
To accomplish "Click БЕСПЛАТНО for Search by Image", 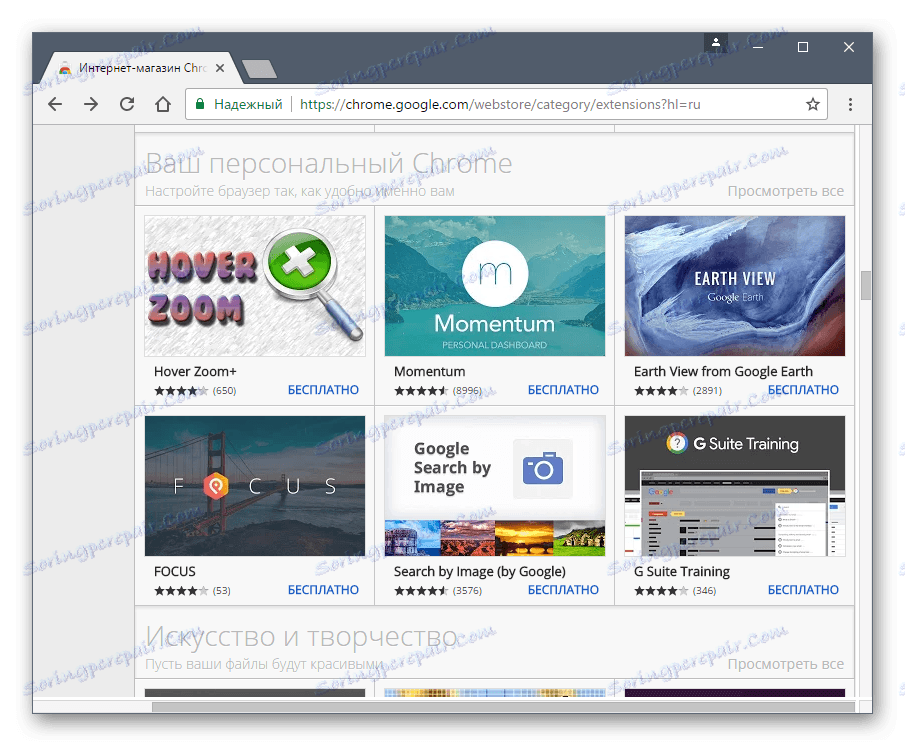I will [x=563, y=590].
